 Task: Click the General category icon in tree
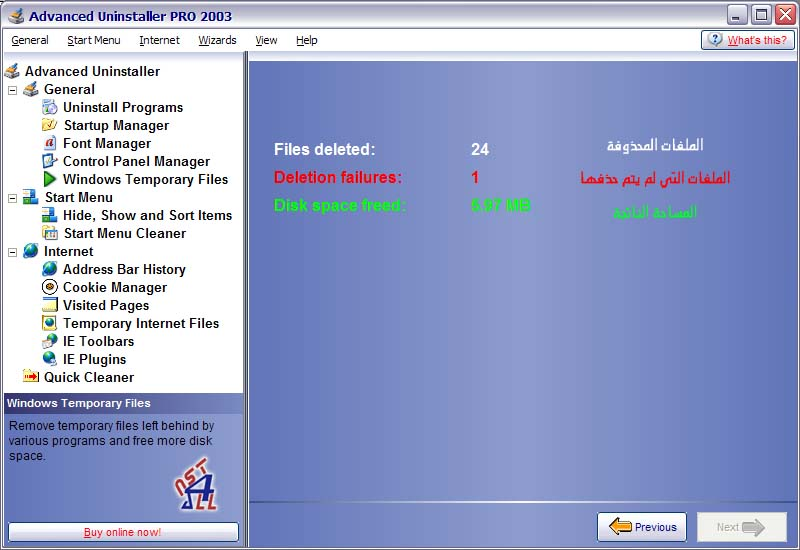click(x=31, y=89)
